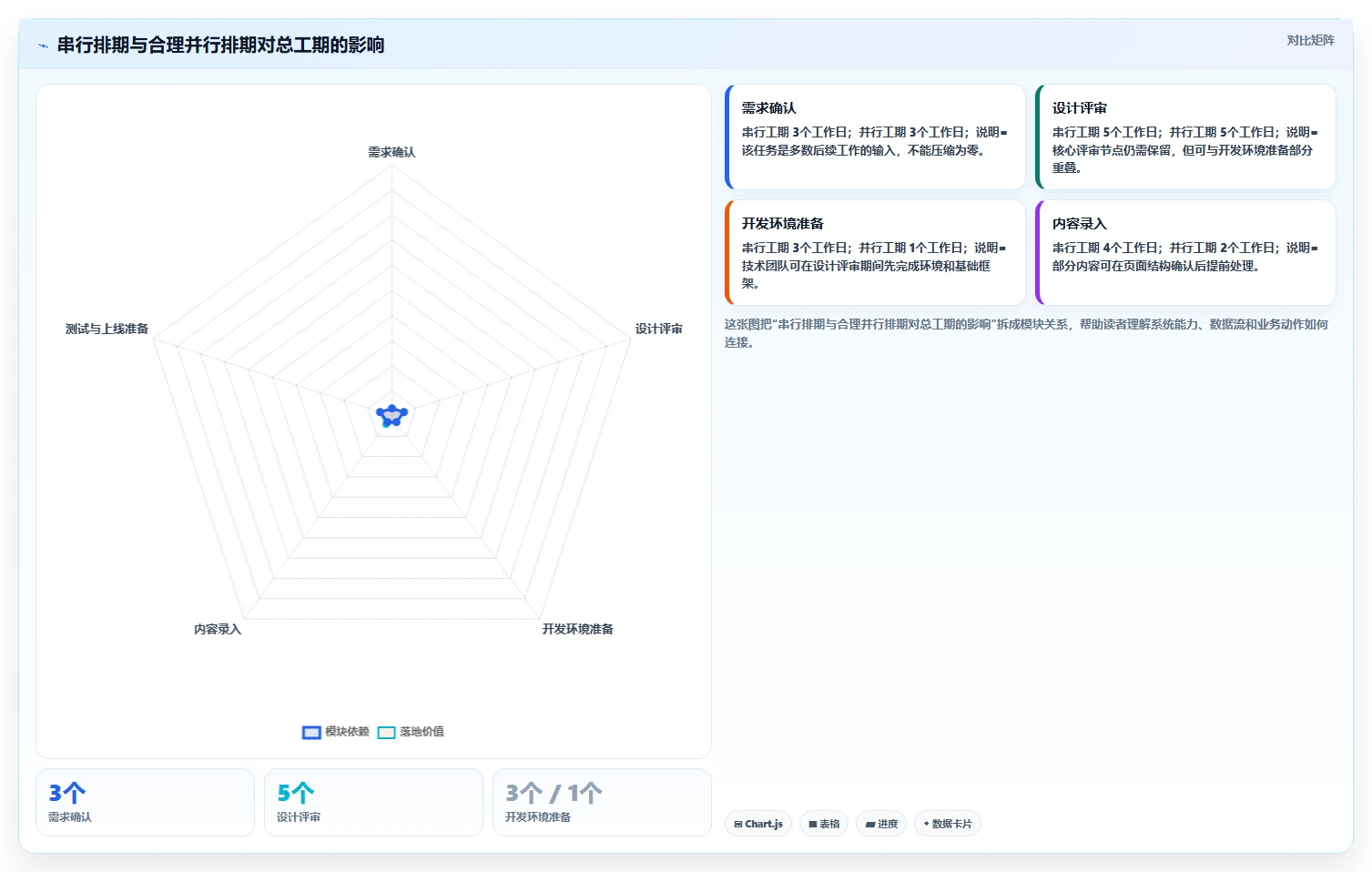Click the 模块依赖 legend label
This screenshot has width=1372, height=872.
pos(347,732)
